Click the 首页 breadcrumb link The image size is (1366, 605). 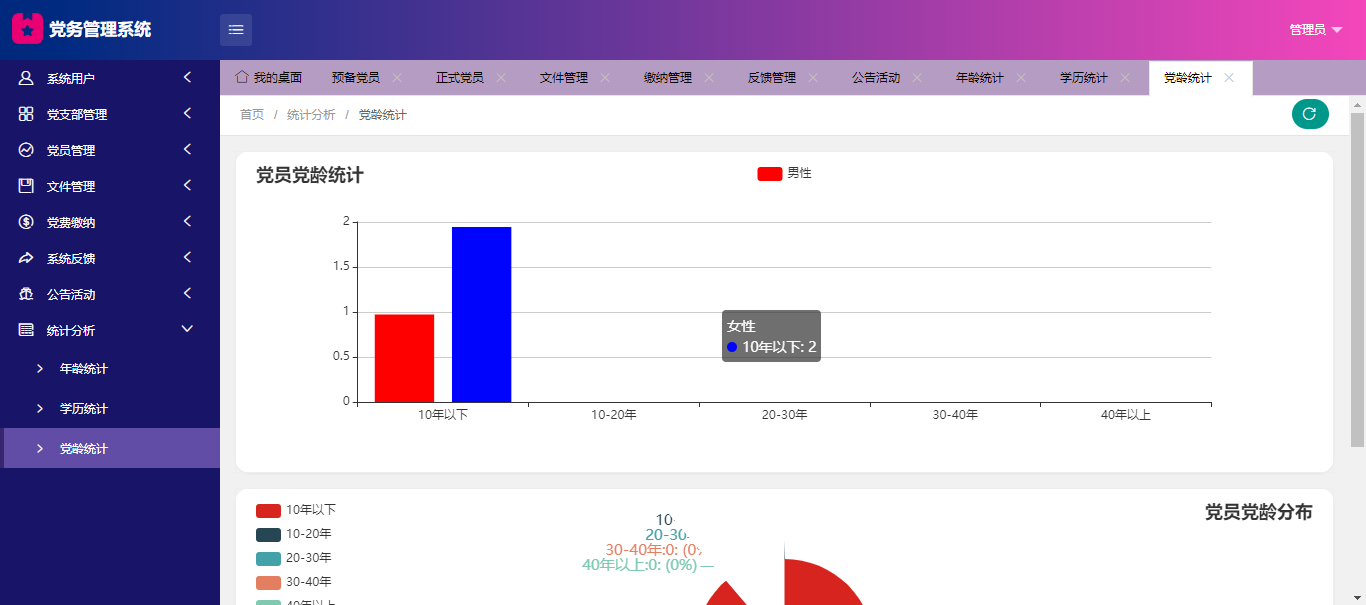point(252,115)
